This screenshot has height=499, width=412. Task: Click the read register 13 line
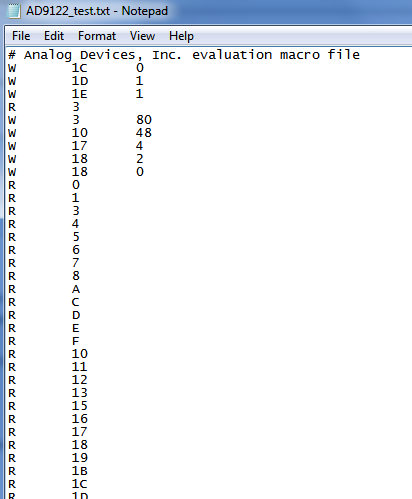tap(48, 393)
